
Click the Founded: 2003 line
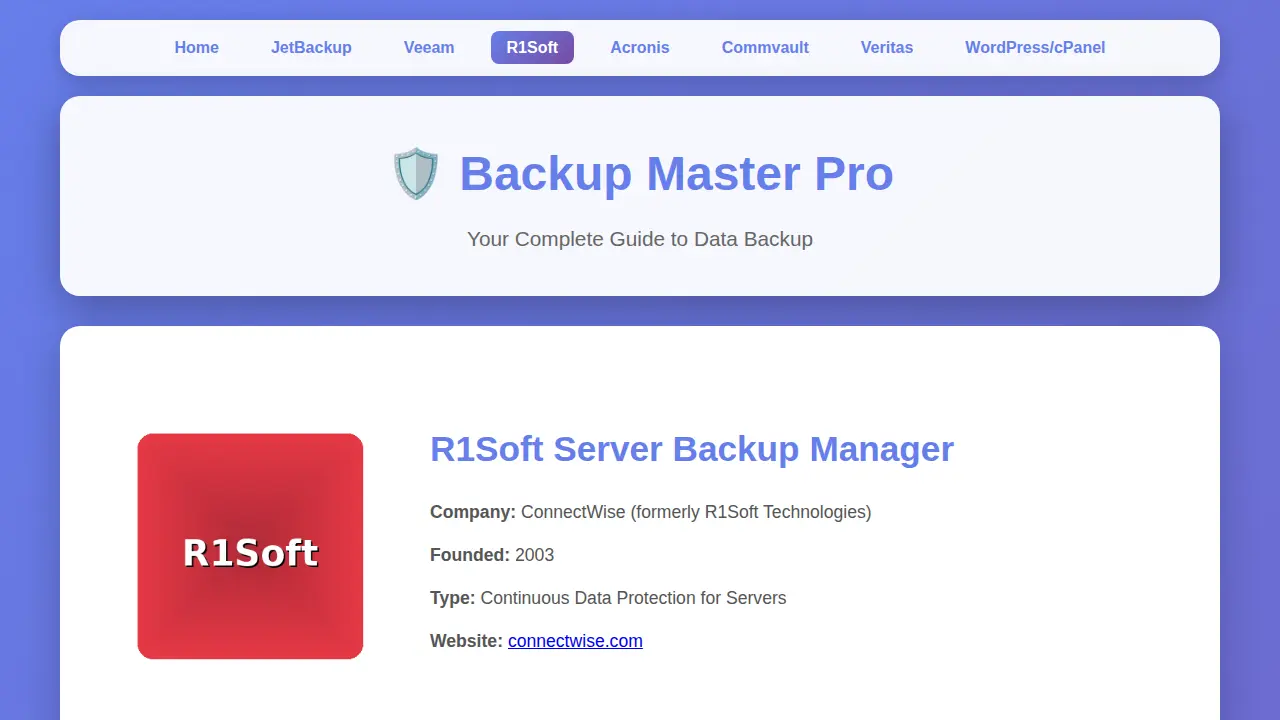492,555
